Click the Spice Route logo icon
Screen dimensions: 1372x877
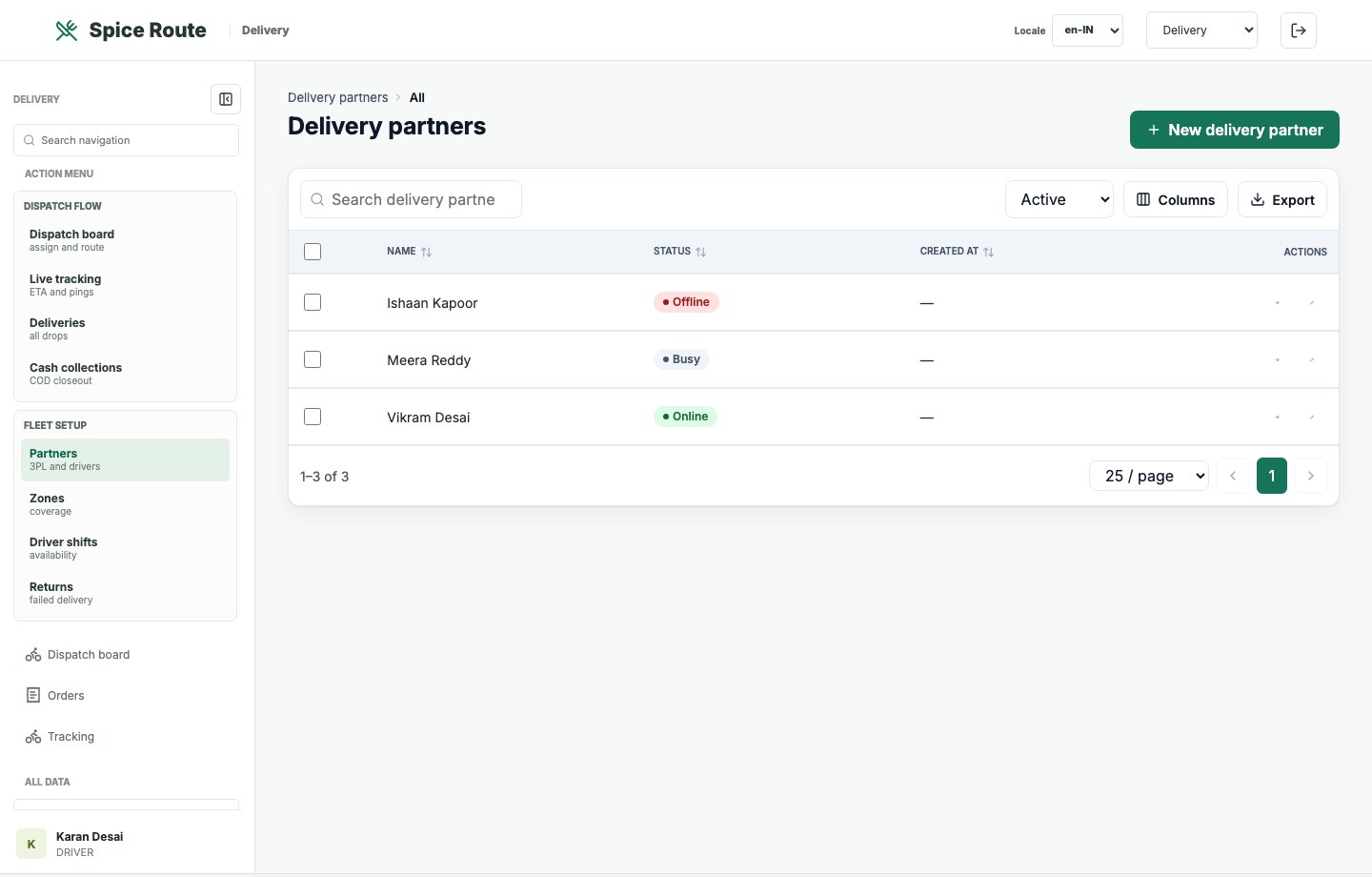[x=67, y=31]
